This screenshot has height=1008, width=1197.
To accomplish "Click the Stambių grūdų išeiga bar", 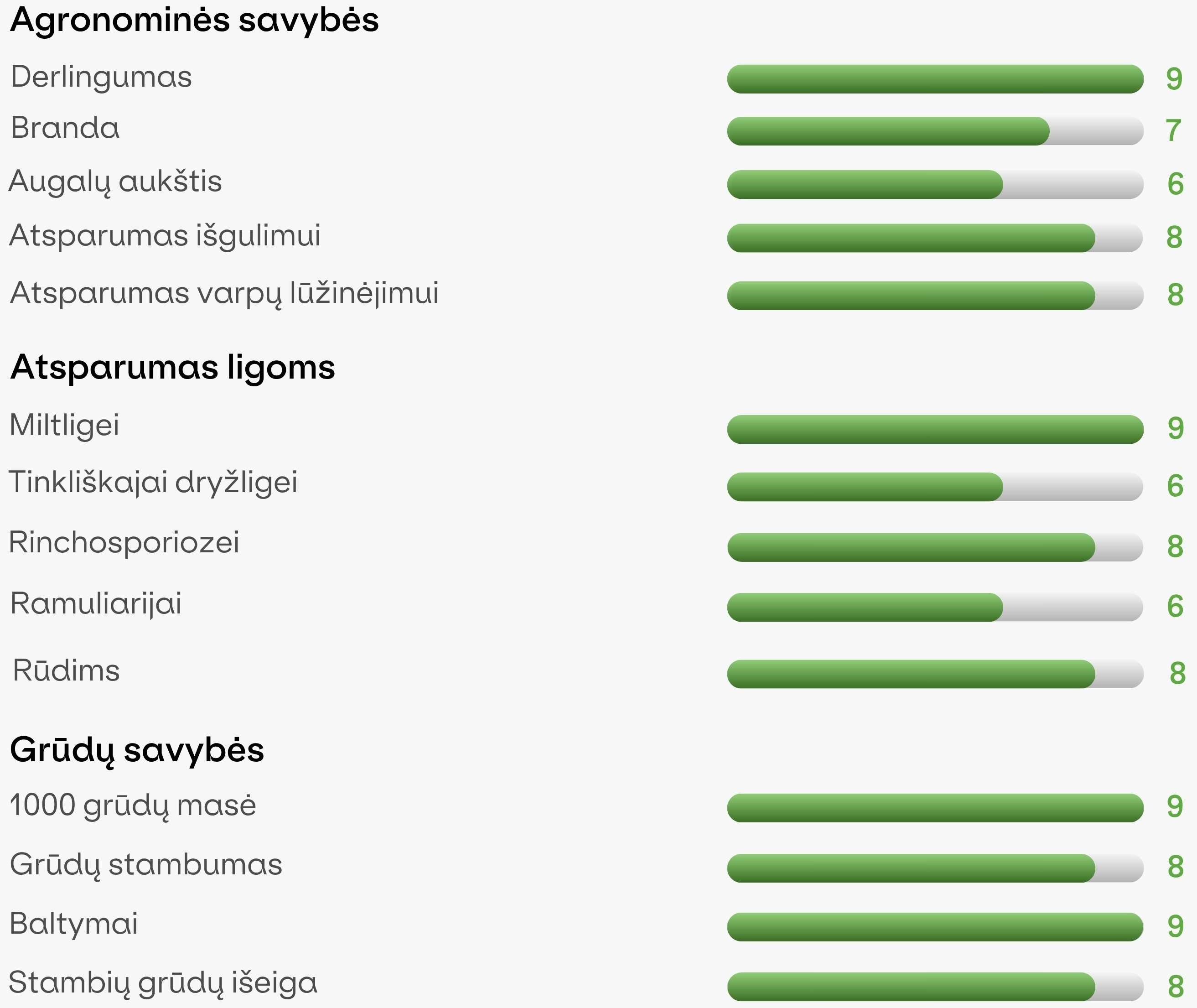I will pos(935,986).
